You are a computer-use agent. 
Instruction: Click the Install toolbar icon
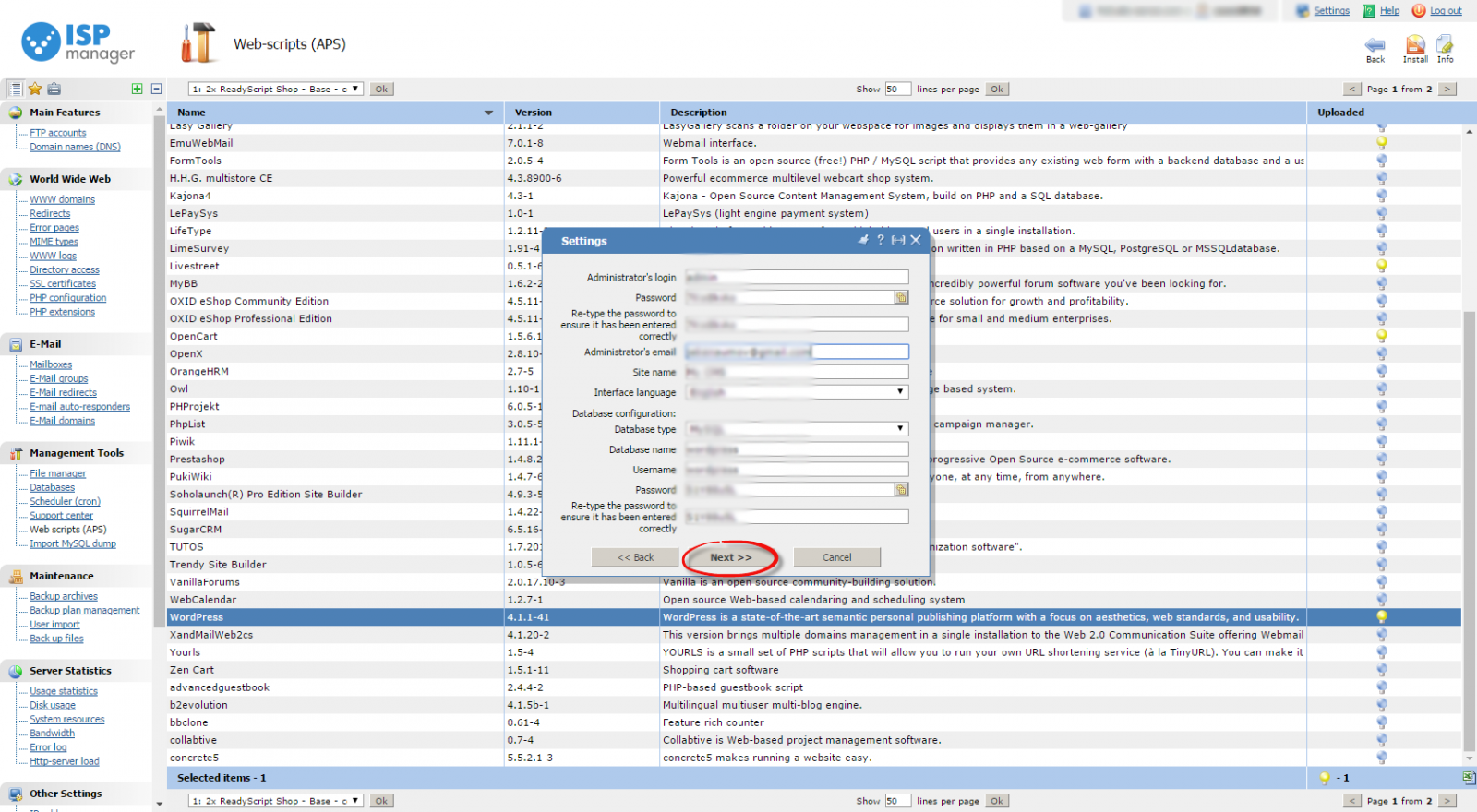pyautogui.click(x=1415, y=44)
